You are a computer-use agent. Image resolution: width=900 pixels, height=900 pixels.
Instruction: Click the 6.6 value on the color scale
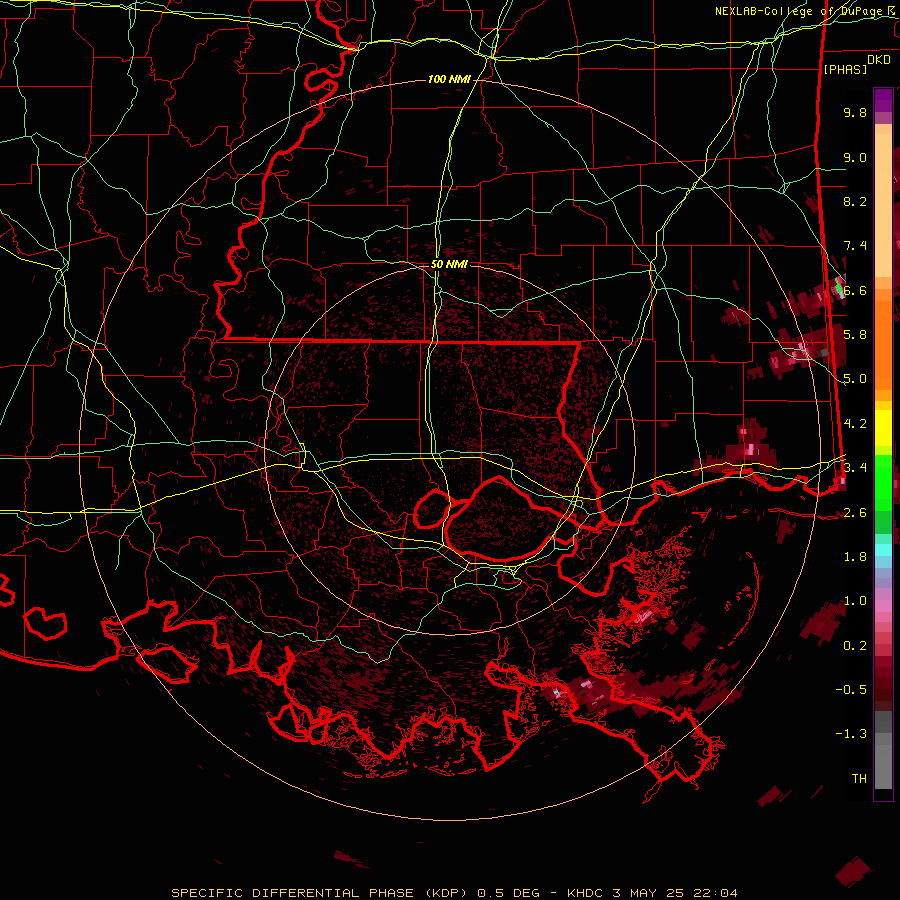pyautogui.click(x=855, y=290)
